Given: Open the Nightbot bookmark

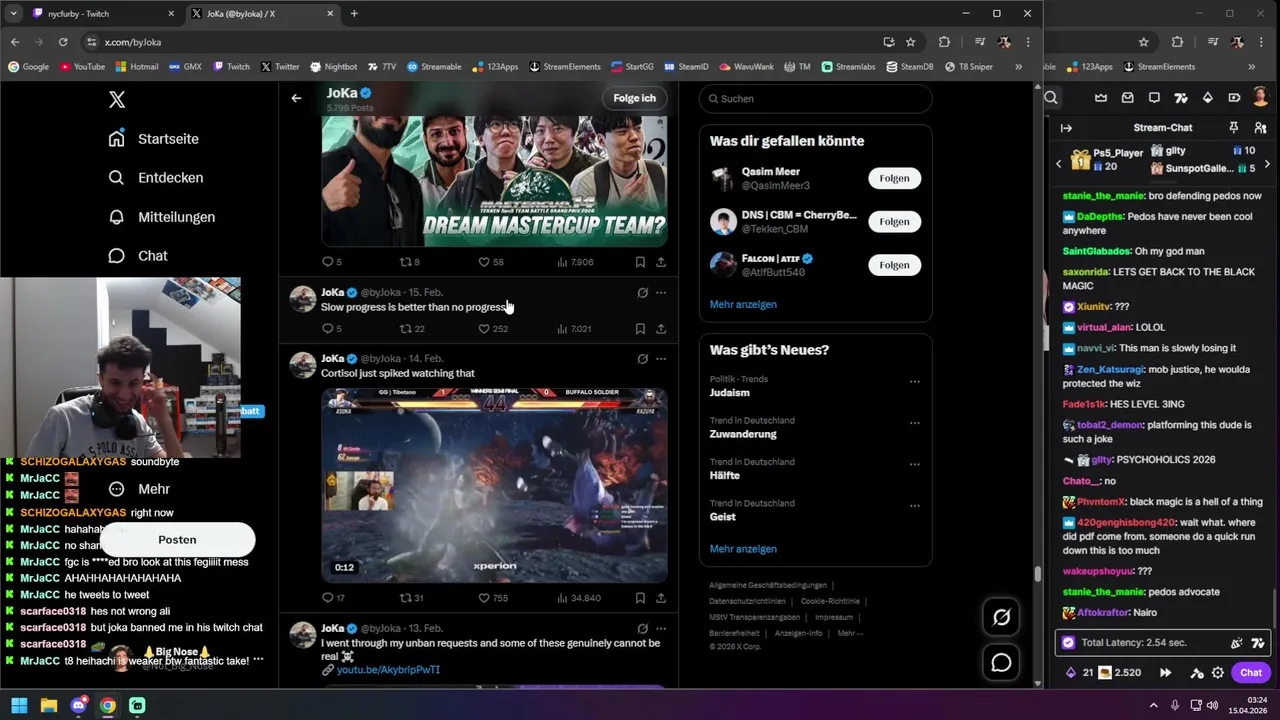Looking at the screenshot, I should (333, 67).
